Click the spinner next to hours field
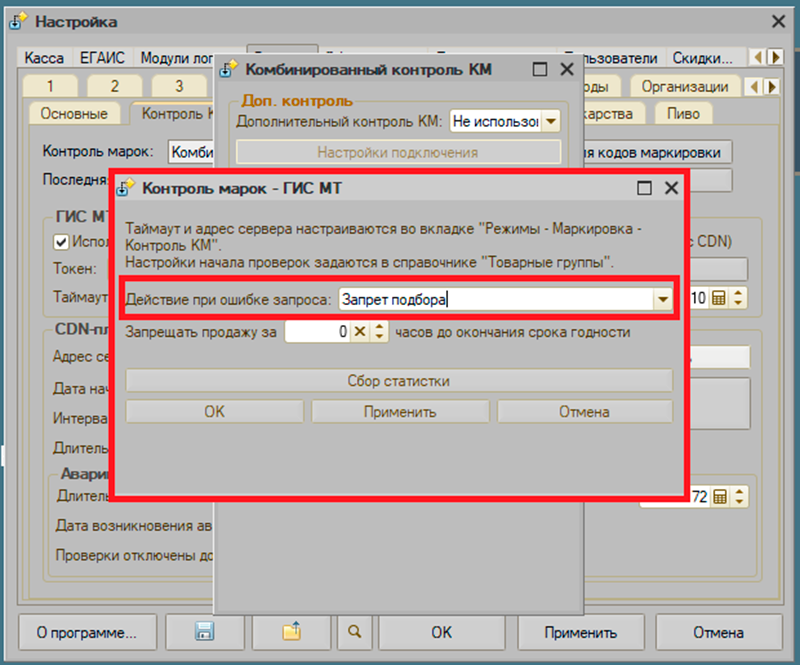This screenshot has width=800, height=665. pos(379,332)
